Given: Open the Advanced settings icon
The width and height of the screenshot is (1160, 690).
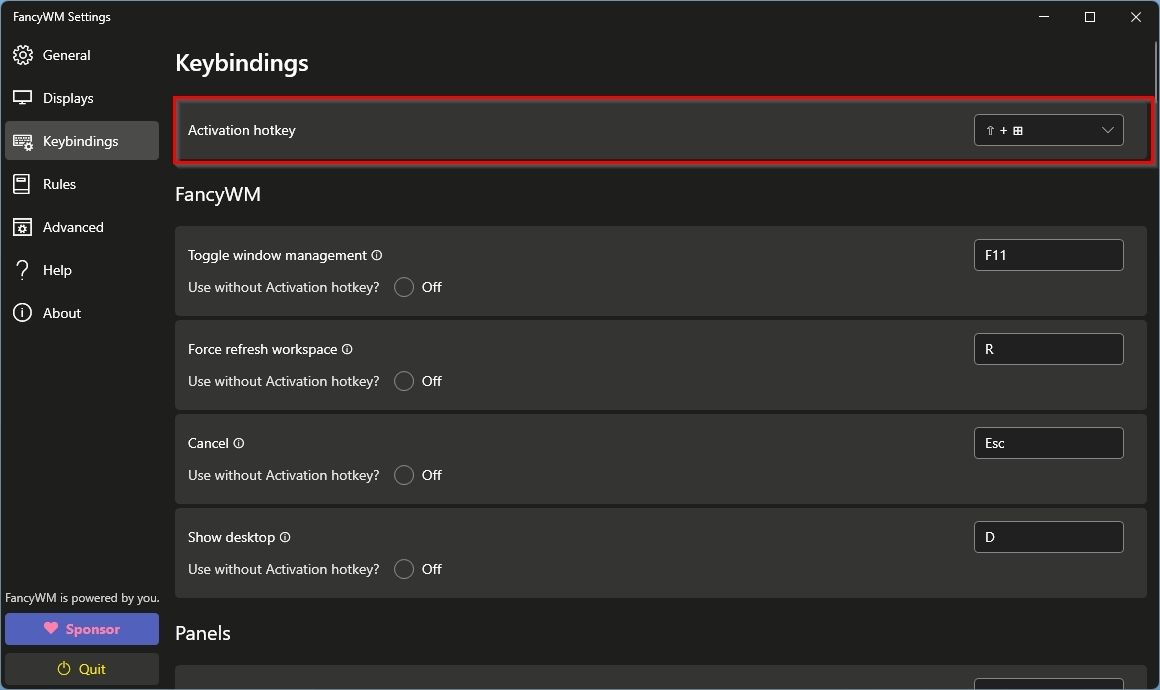Looking at the screenshot, I should 23,227.
